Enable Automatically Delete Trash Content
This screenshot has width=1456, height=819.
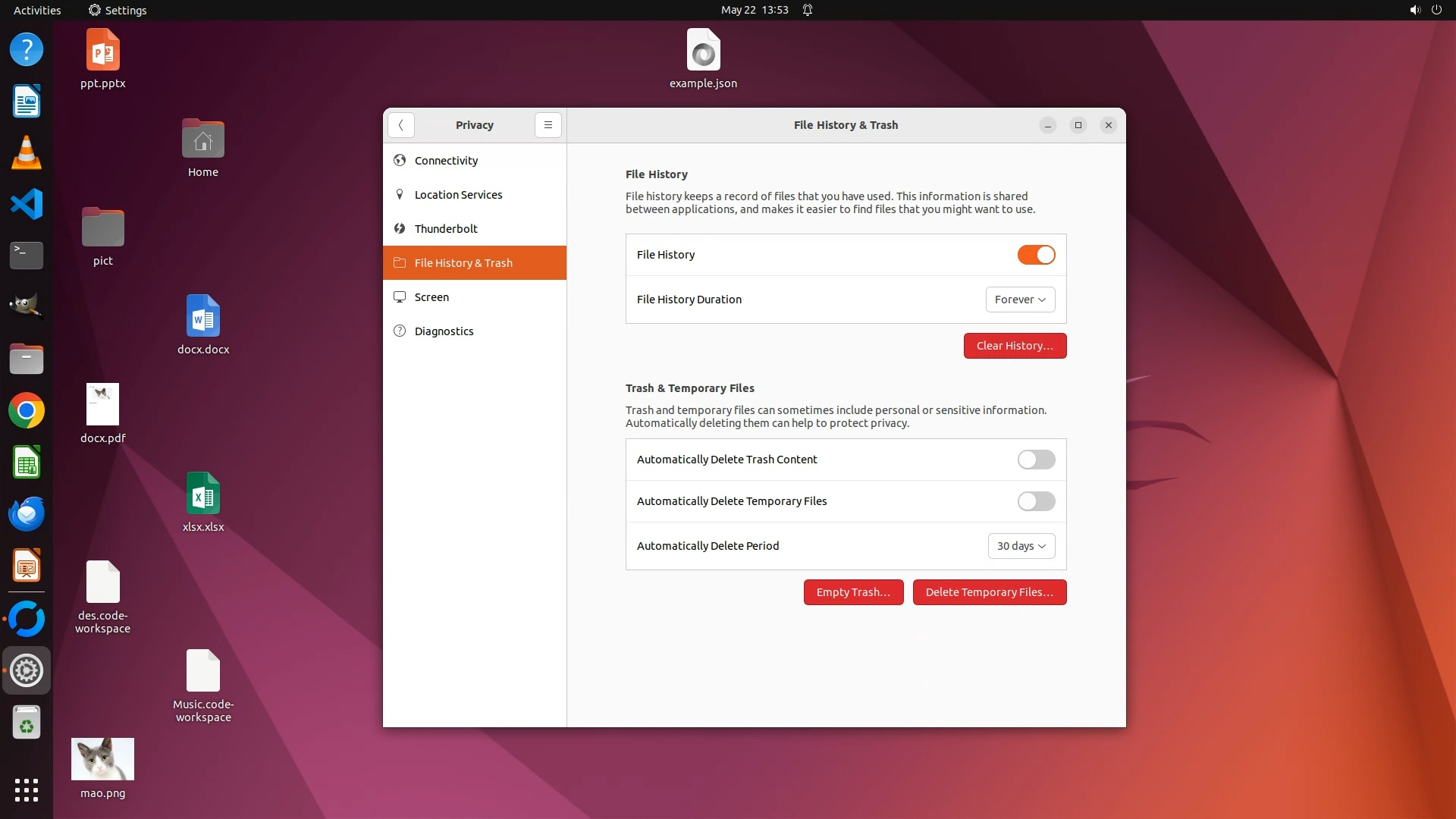[1036, 460]
